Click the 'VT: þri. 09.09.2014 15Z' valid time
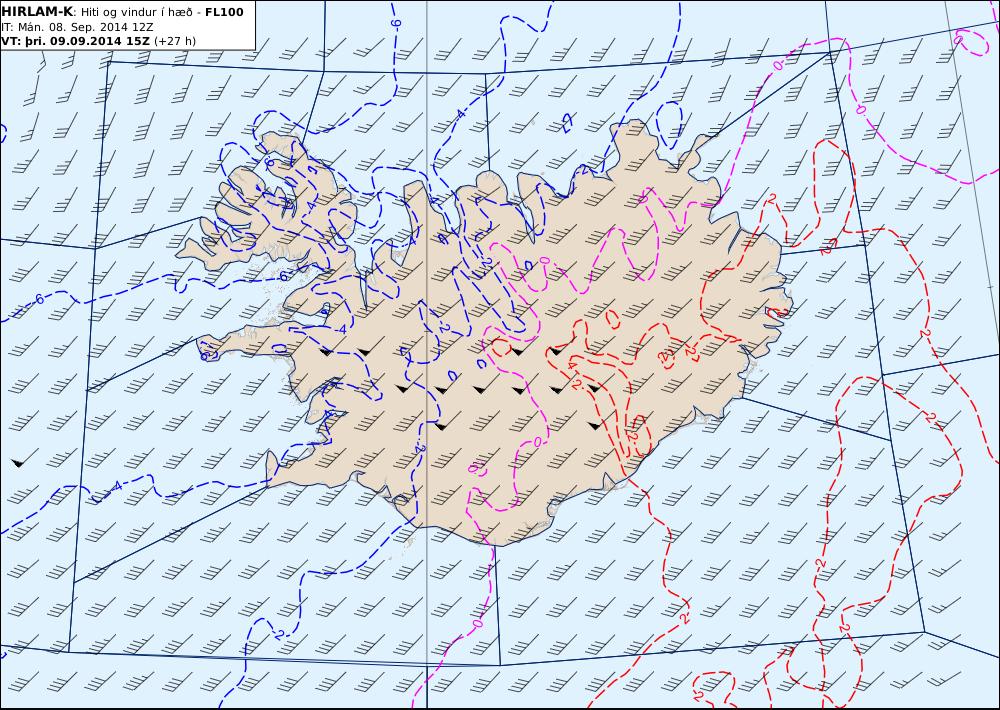 click(x=76, y=41)
